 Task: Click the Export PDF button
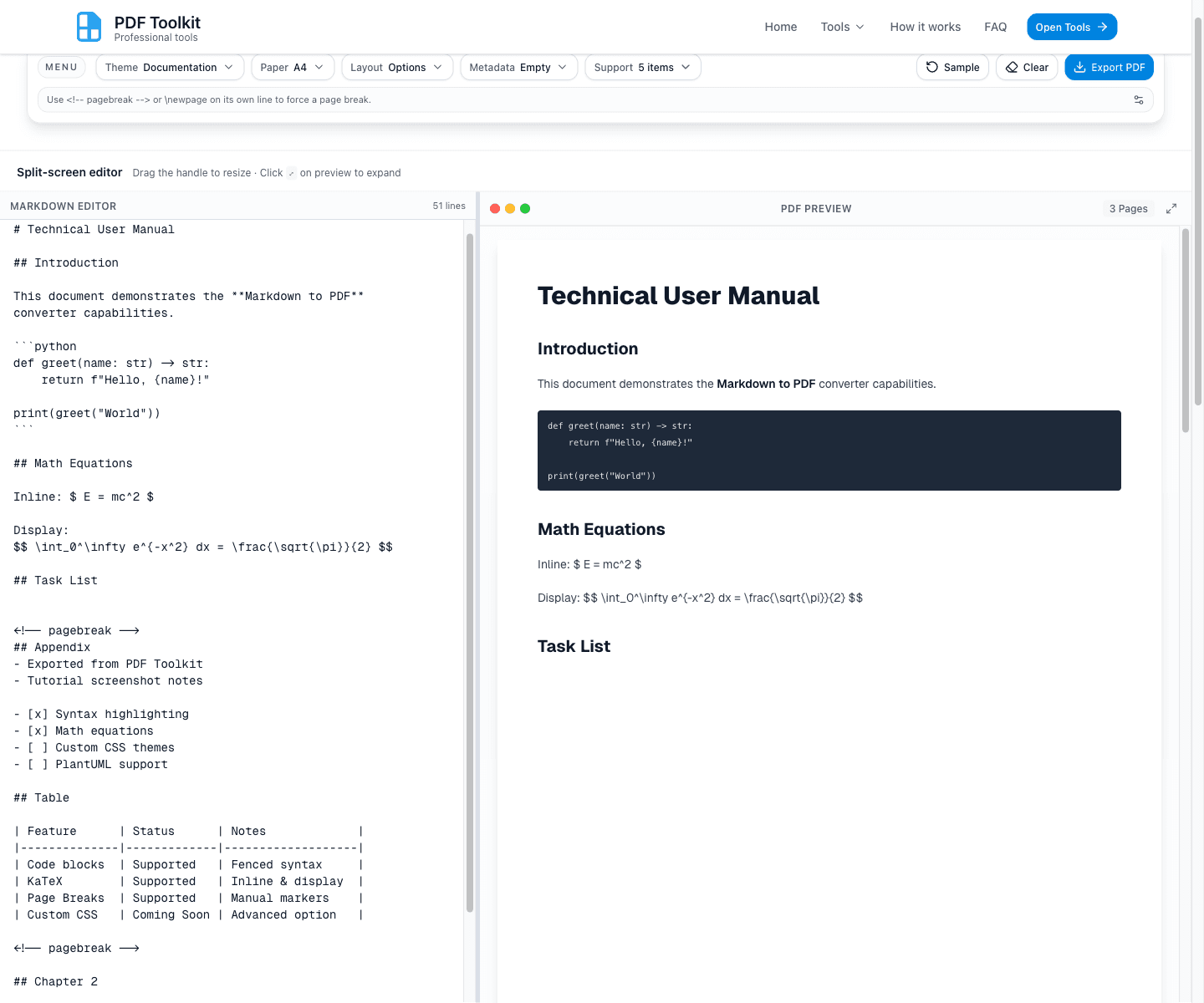coord(1109,67)
